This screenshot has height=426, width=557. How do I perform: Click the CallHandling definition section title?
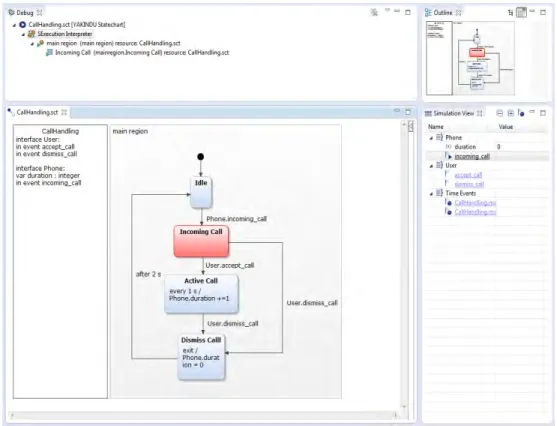[x=60, y=131]
